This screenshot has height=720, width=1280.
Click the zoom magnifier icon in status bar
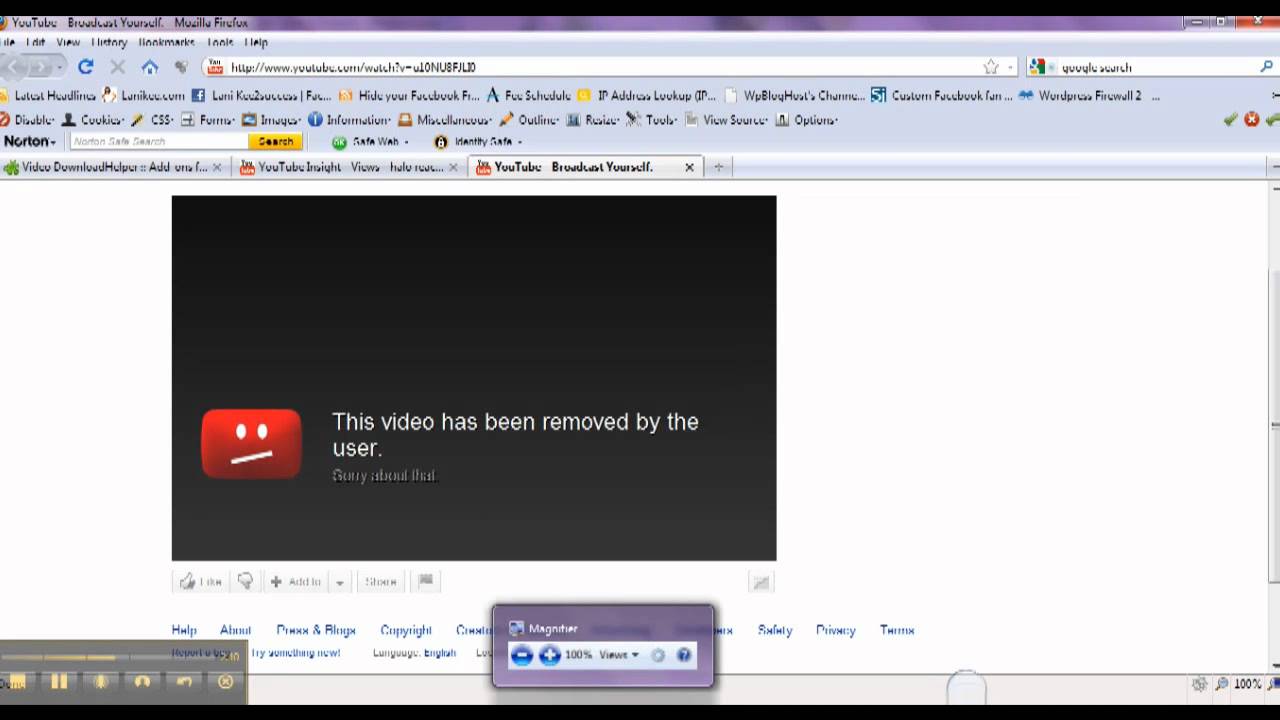[x=1221, y=684]
